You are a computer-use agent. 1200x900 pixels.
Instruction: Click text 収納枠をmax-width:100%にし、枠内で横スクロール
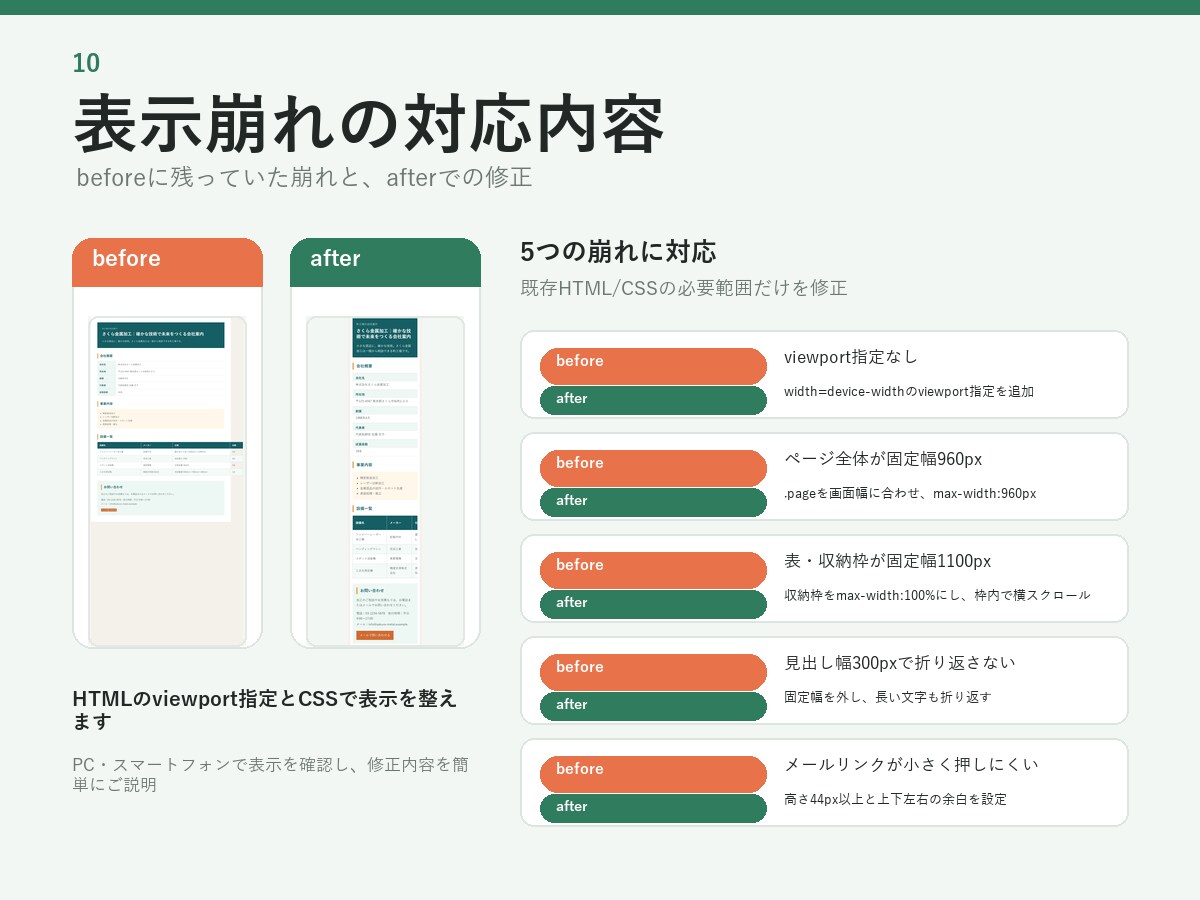click(937, 595)
